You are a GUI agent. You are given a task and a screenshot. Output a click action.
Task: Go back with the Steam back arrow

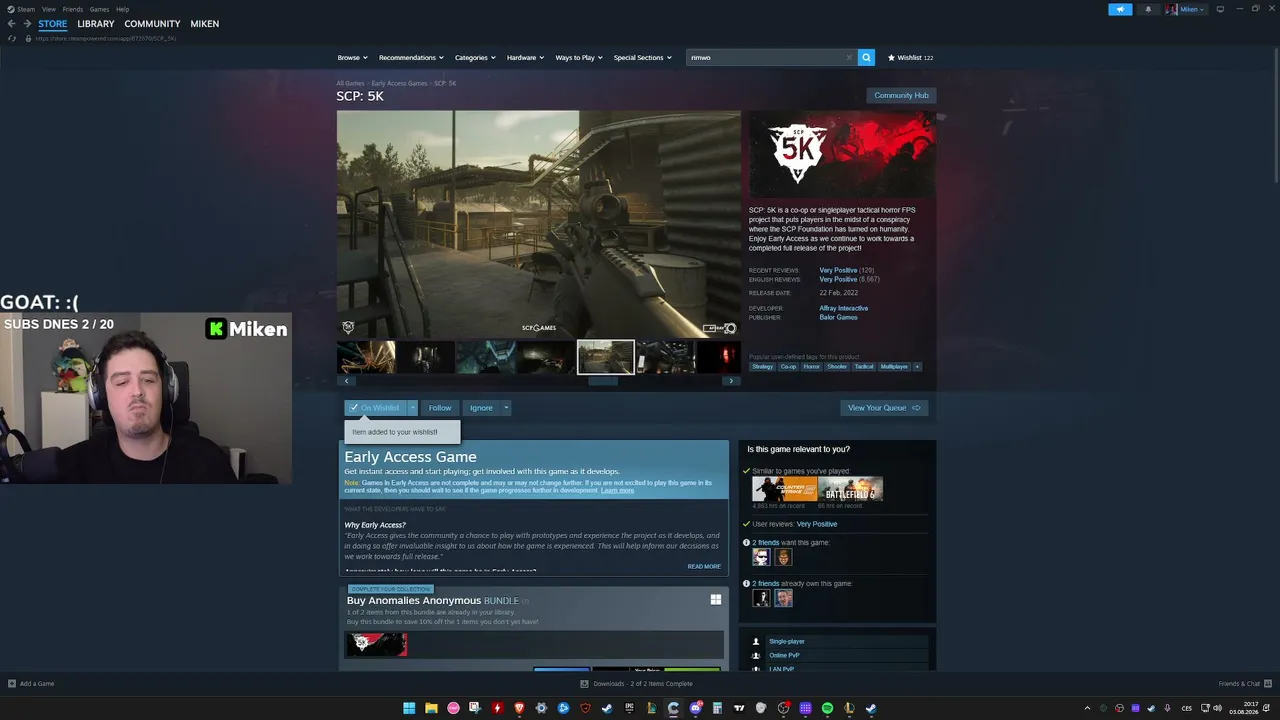click(x=12, y=24)
